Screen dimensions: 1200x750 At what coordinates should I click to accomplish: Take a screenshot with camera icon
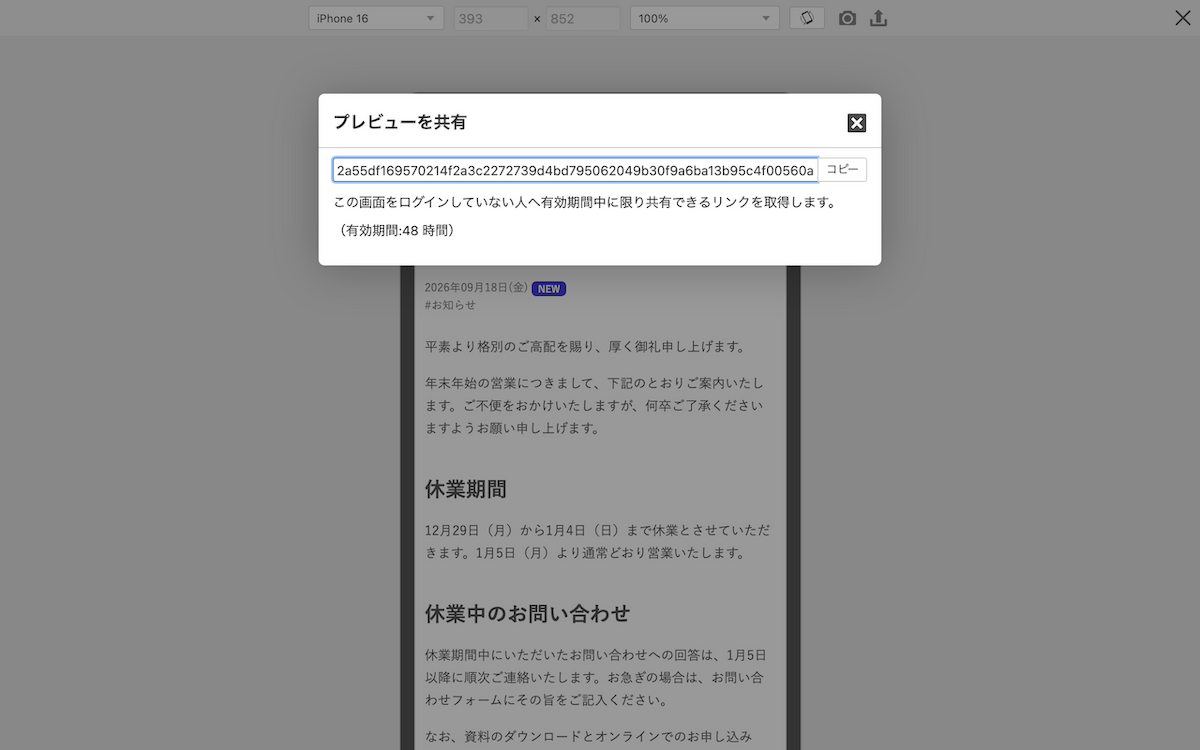pyautogui.click(x=847, y=18)
